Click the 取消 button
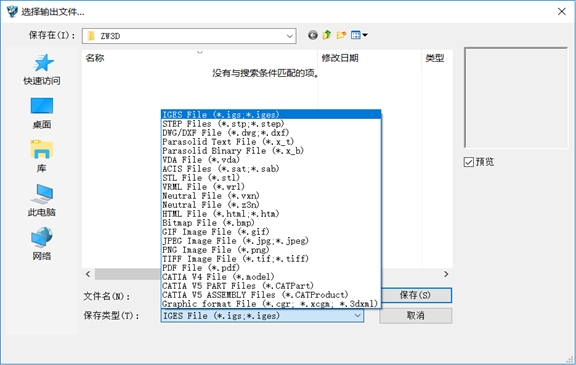576x365 pixels. coord(415,316)
